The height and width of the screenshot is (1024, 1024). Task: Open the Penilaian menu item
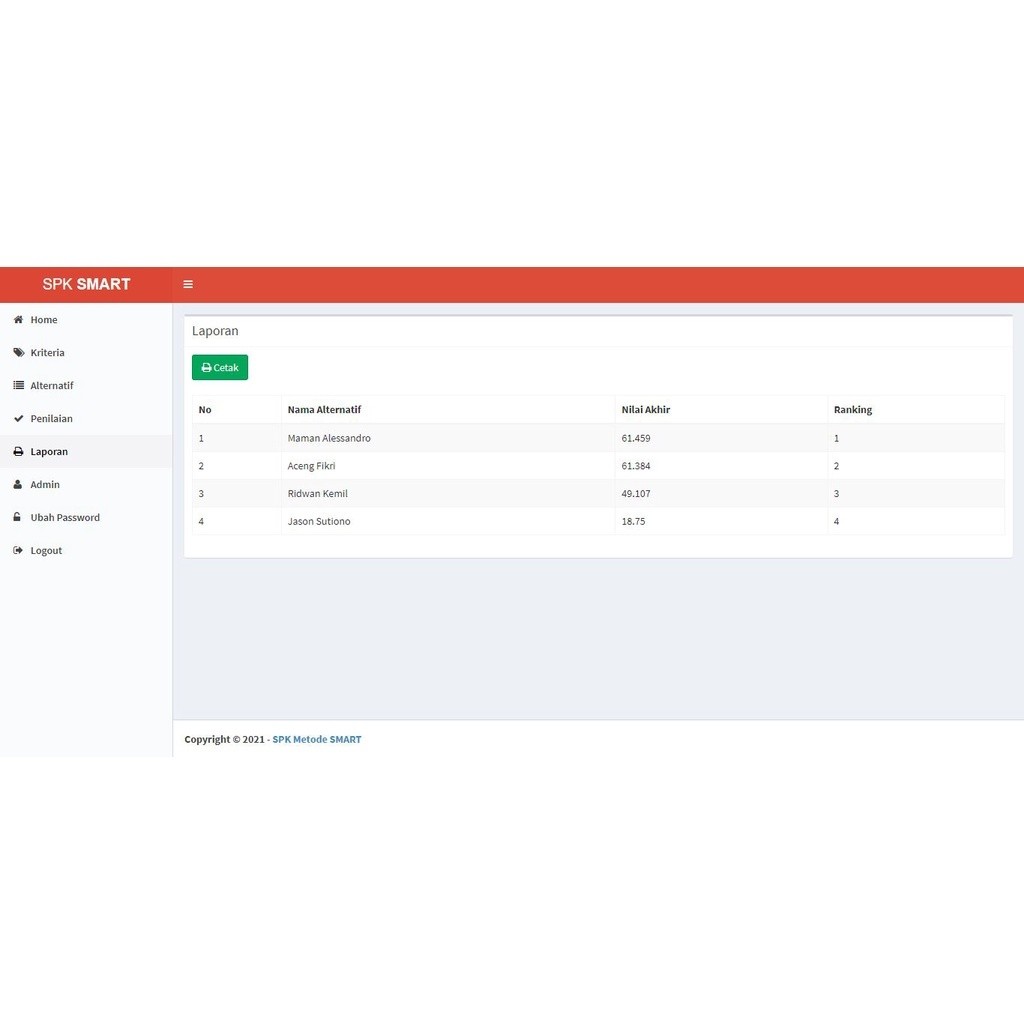86,419
